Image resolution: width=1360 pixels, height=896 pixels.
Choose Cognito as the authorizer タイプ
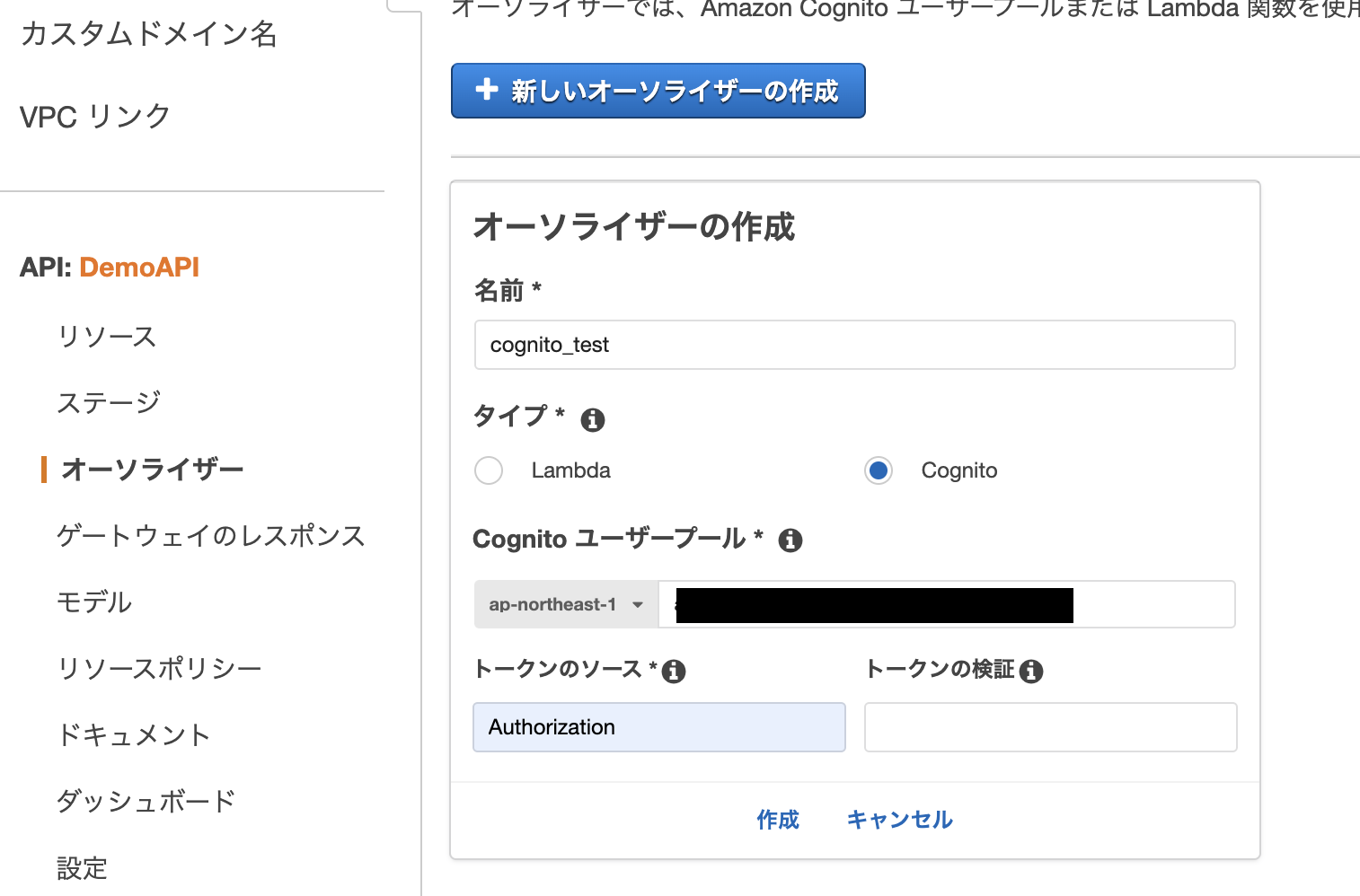[x=878, y=470]
